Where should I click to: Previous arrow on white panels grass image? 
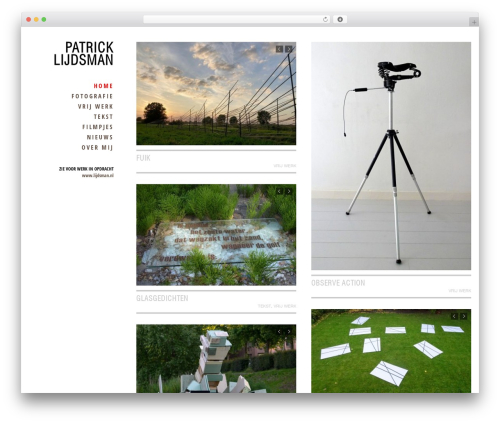[454, 316]
